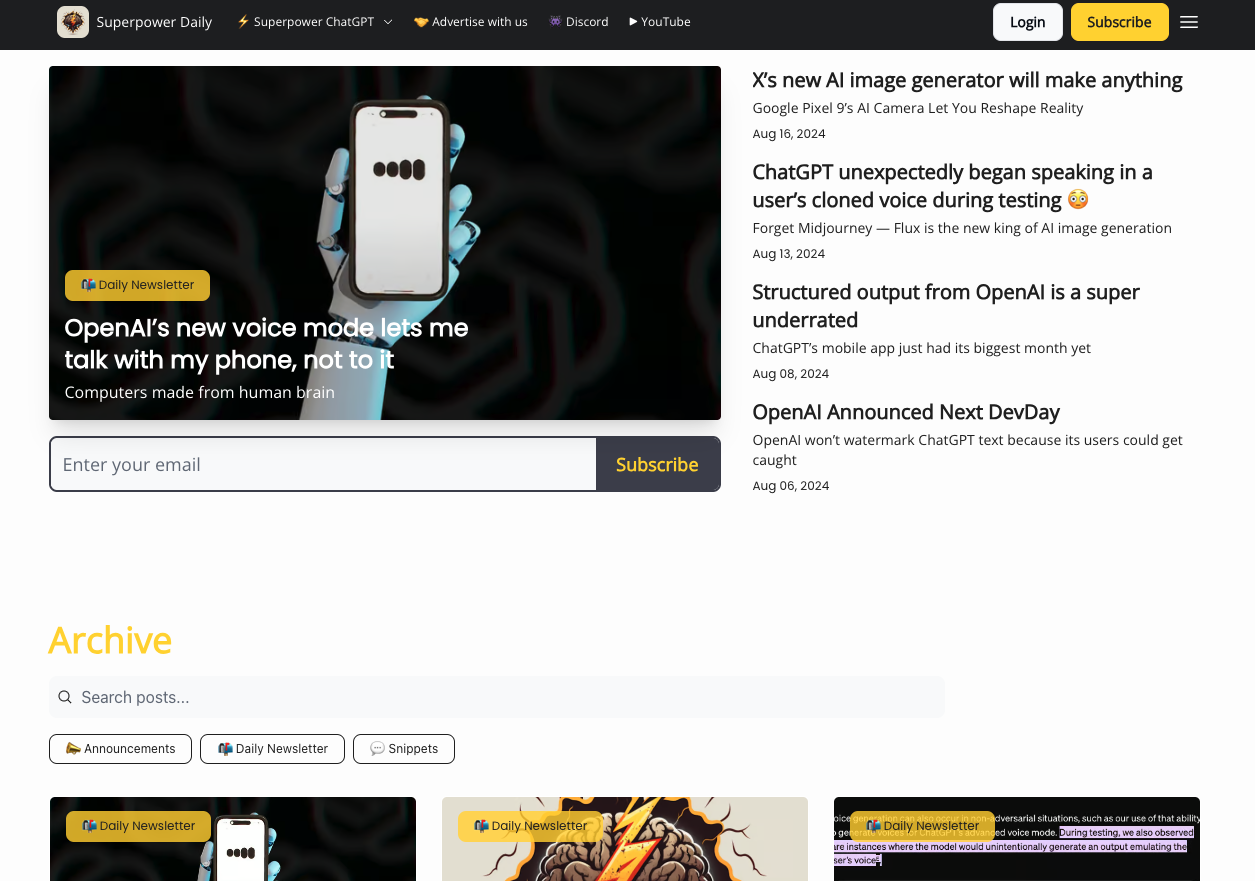Click the Login button
Viewport: 1255px width, 881px height.
1027,22
